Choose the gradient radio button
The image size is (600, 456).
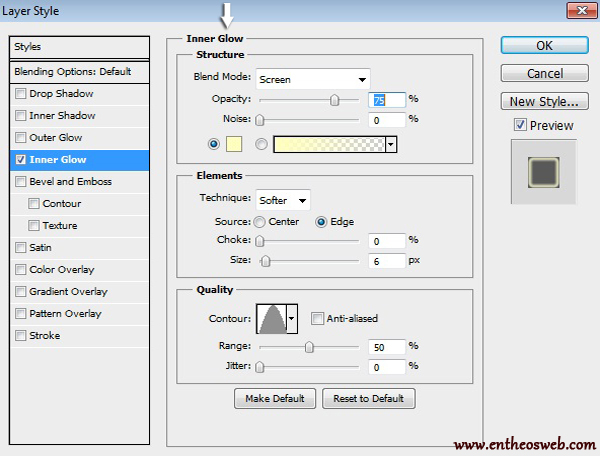point(262,144)
